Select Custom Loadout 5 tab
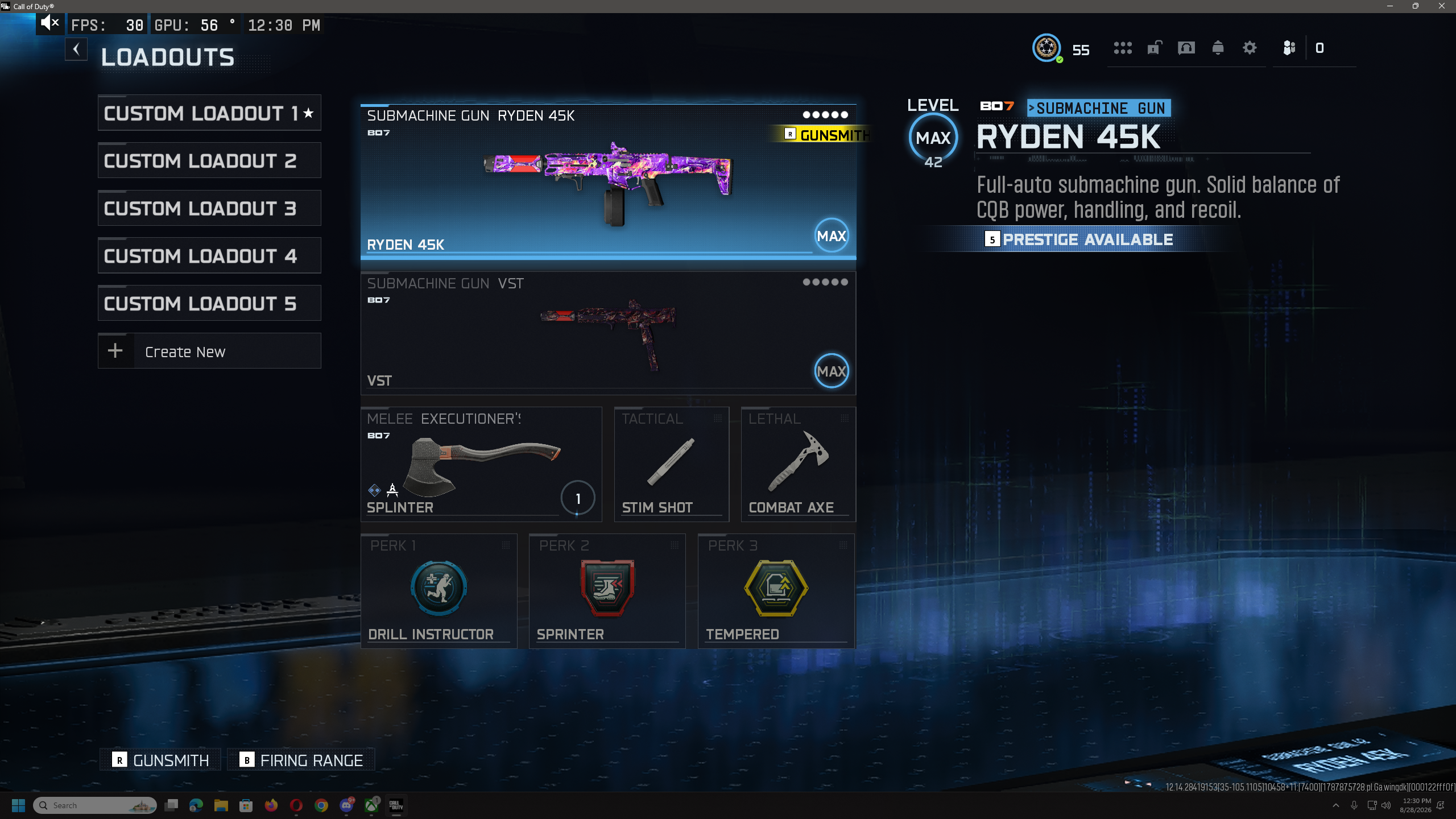1456x819 pixels. tap(209, 303)
